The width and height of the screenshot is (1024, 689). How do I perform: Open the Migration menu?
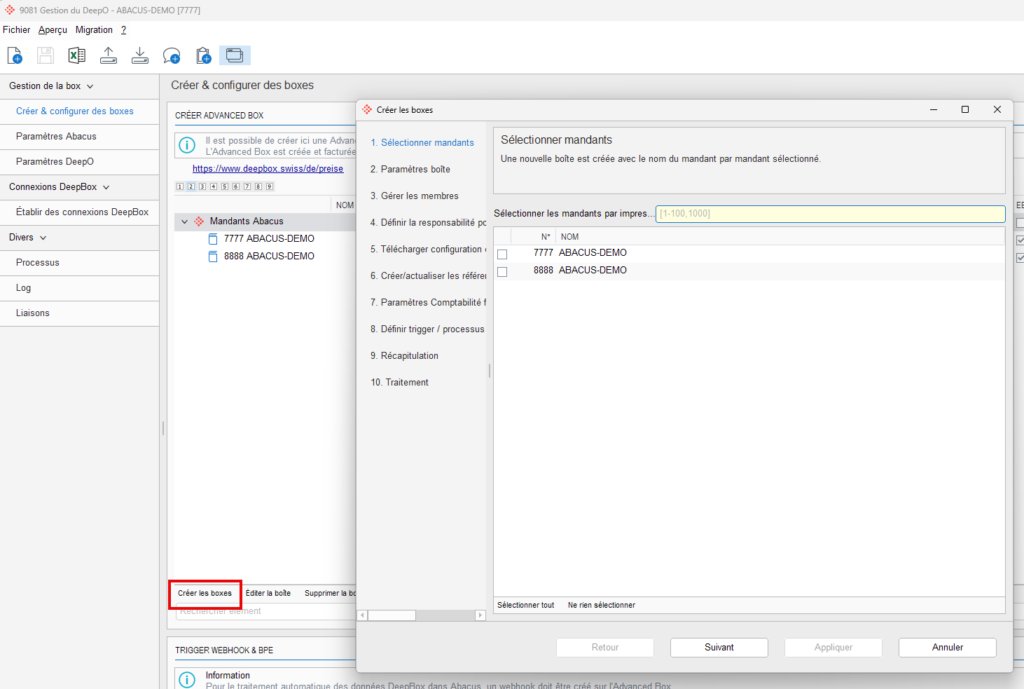click(x=94, y=30)
